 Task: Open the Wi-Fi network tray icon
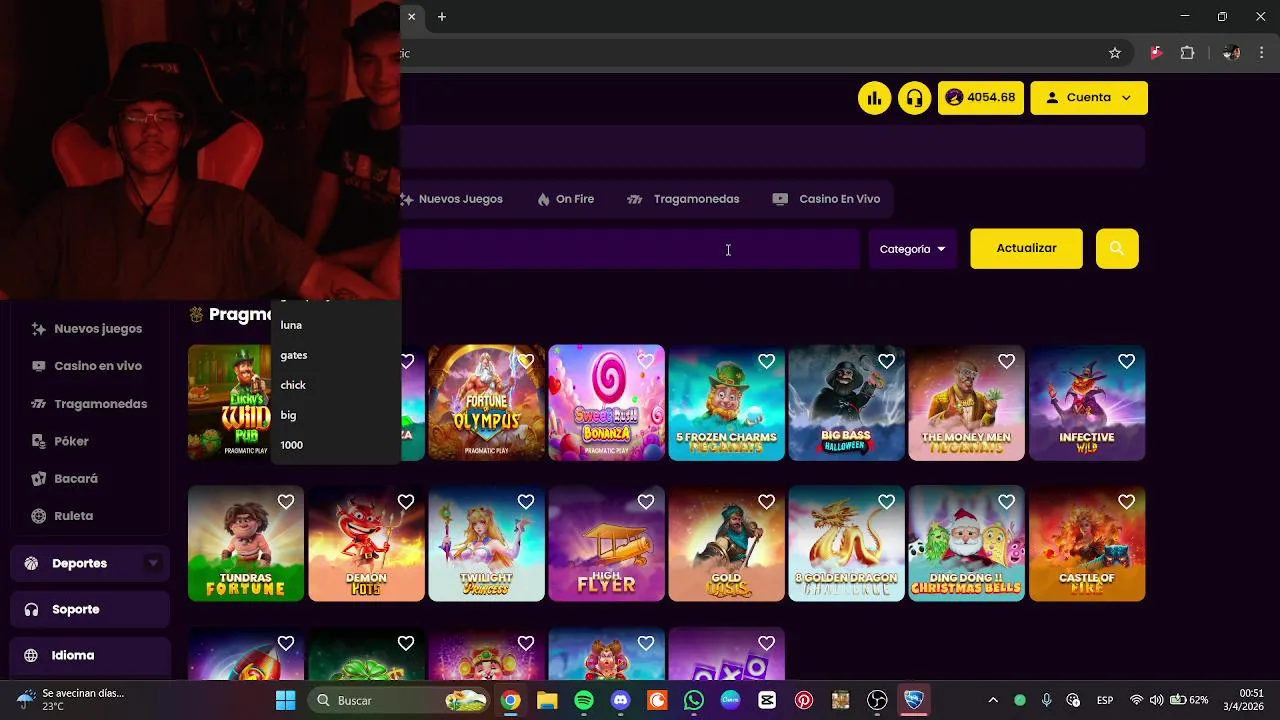[1136, 700]
